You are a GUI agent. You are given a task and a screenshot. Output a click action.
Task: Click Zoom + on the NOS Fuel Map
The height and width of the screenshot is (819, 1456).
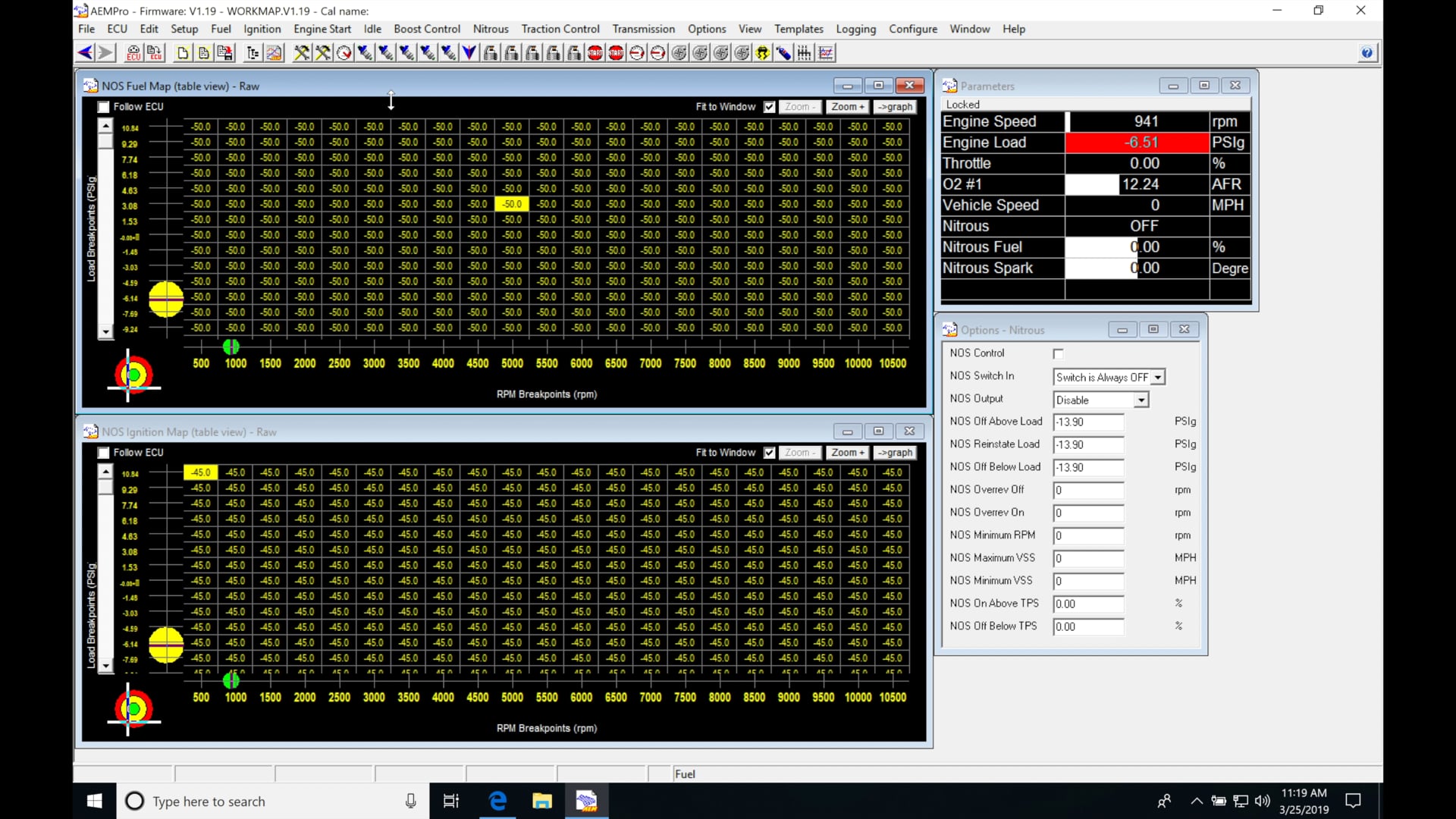point(847,107)
